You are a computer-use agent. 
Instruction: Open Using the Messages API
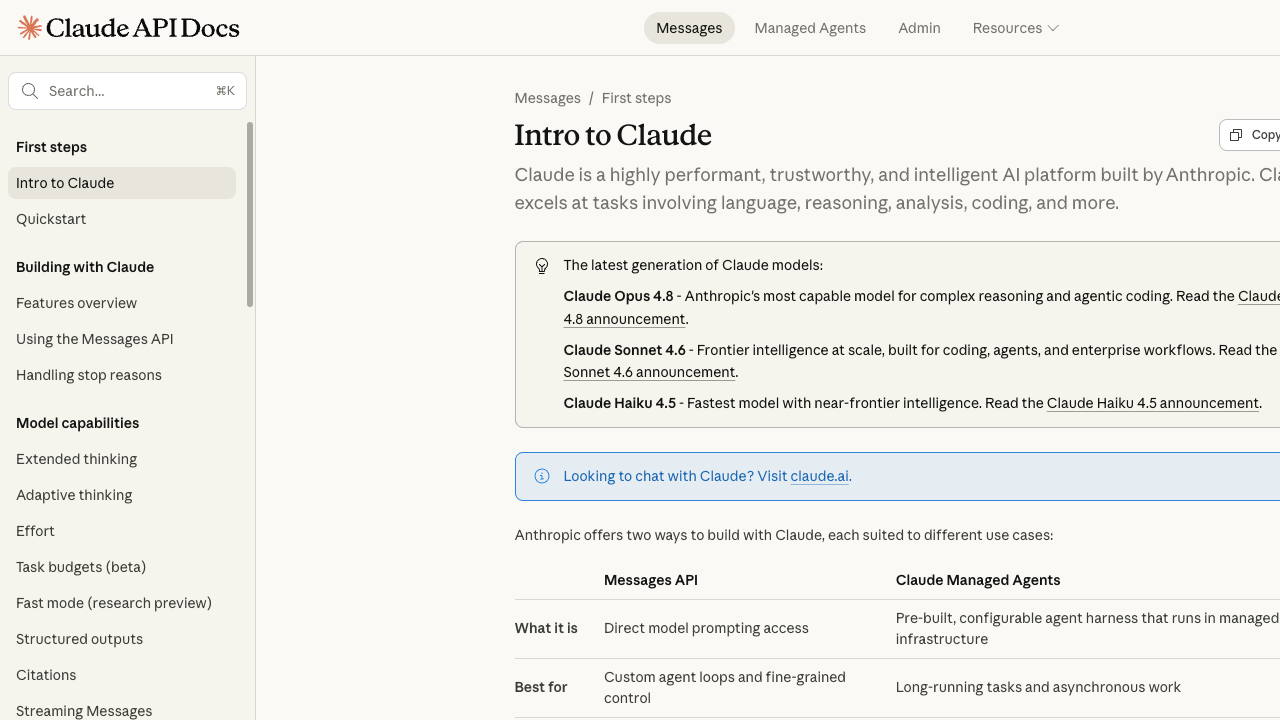[122, 339]
